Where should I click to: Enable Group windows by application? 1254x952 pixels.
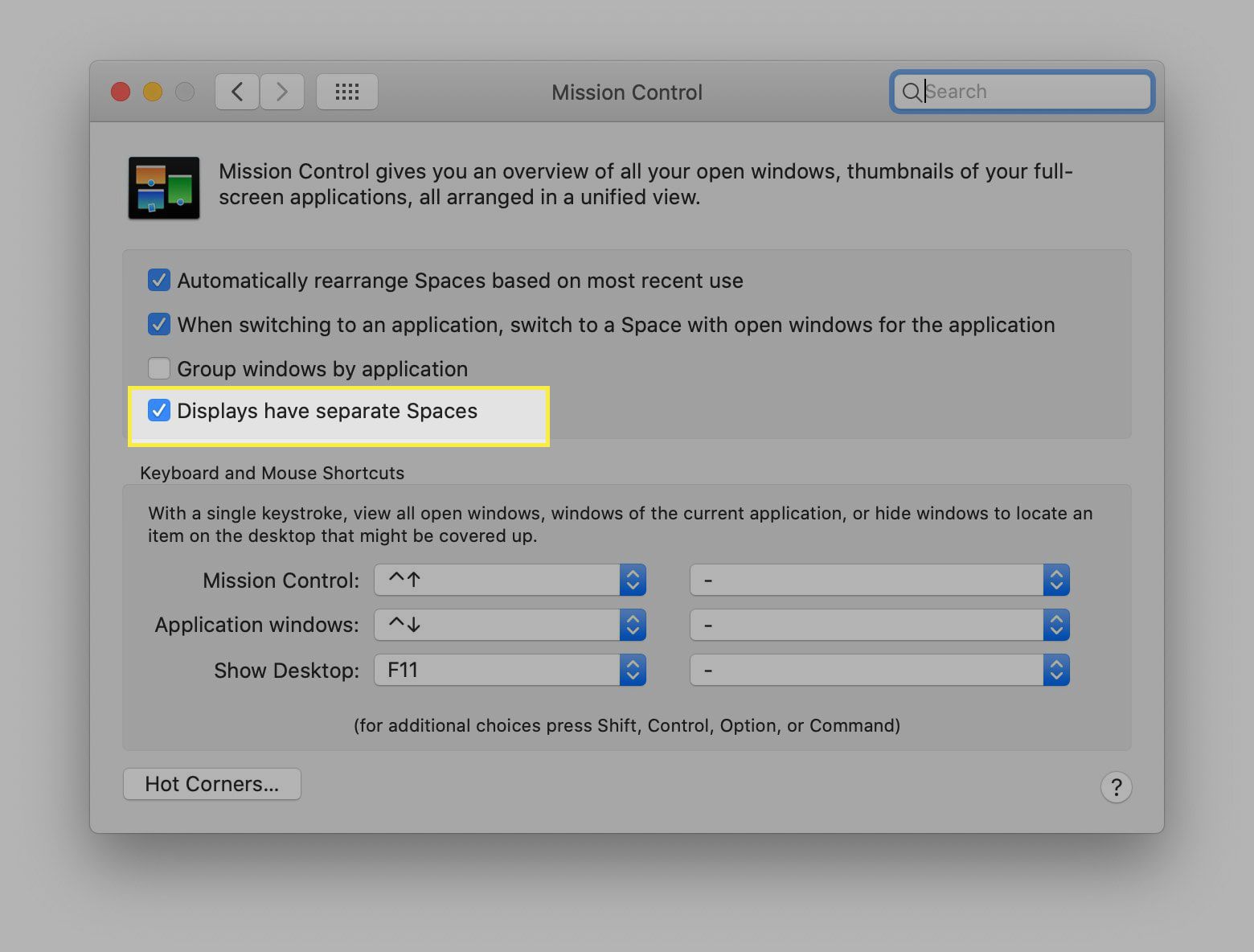(x=159, y=368)
